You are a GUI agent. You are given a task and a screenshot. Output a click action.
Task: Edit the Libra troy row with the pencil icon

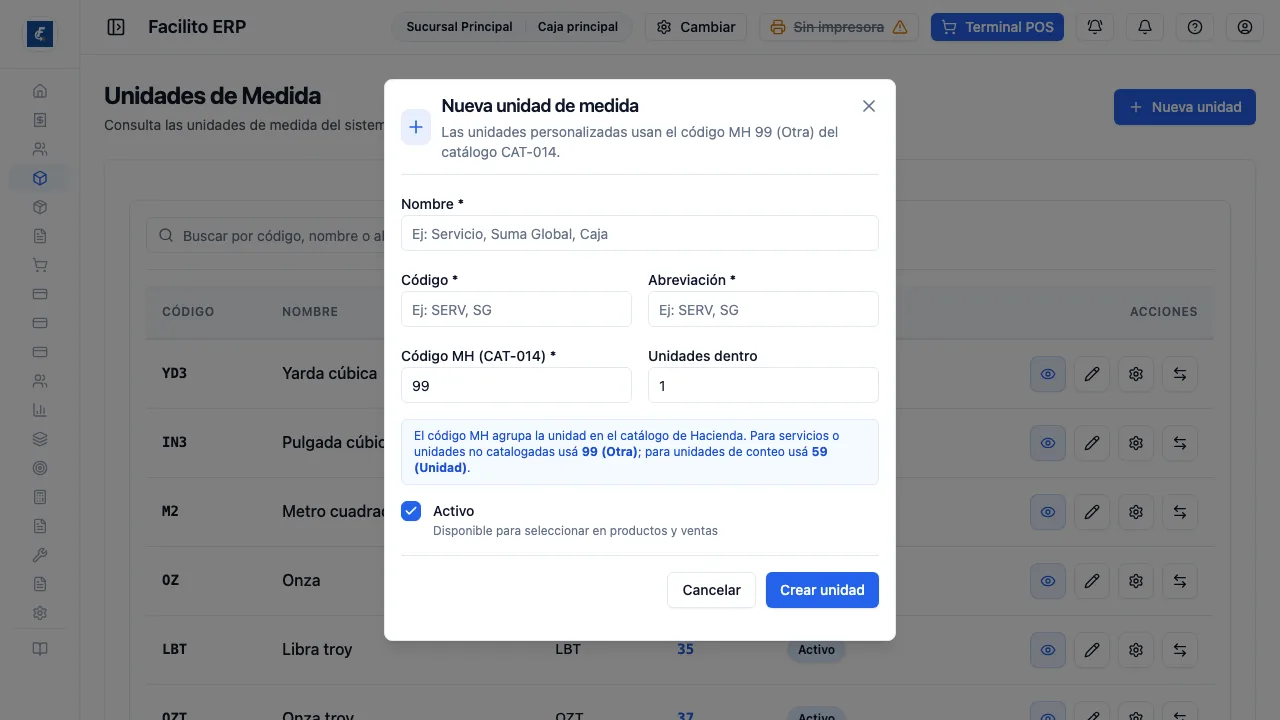point(1092,650)
